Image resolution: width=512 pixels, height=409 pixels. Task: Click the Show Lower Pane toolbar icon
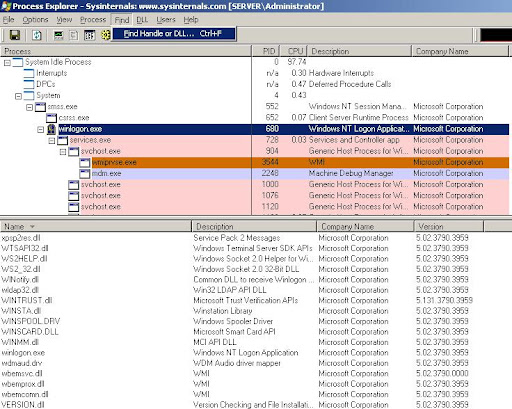[89, 35]
